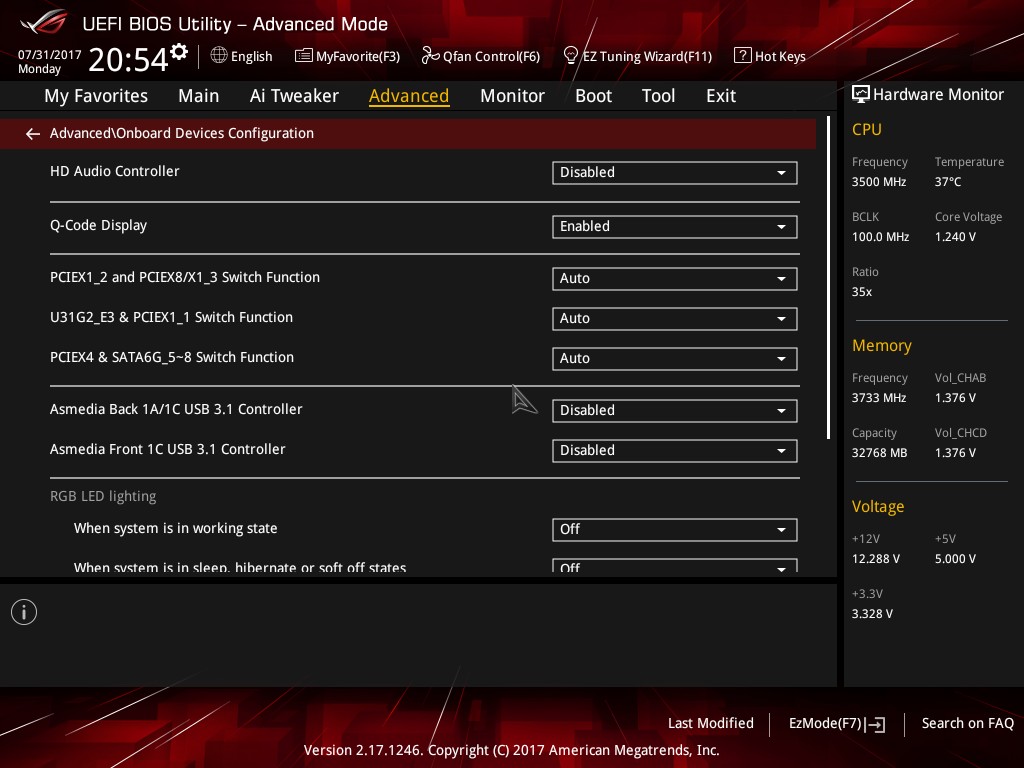Open RGB working state Off dropdown
The image size is (1024, 768).
[675, 530]
